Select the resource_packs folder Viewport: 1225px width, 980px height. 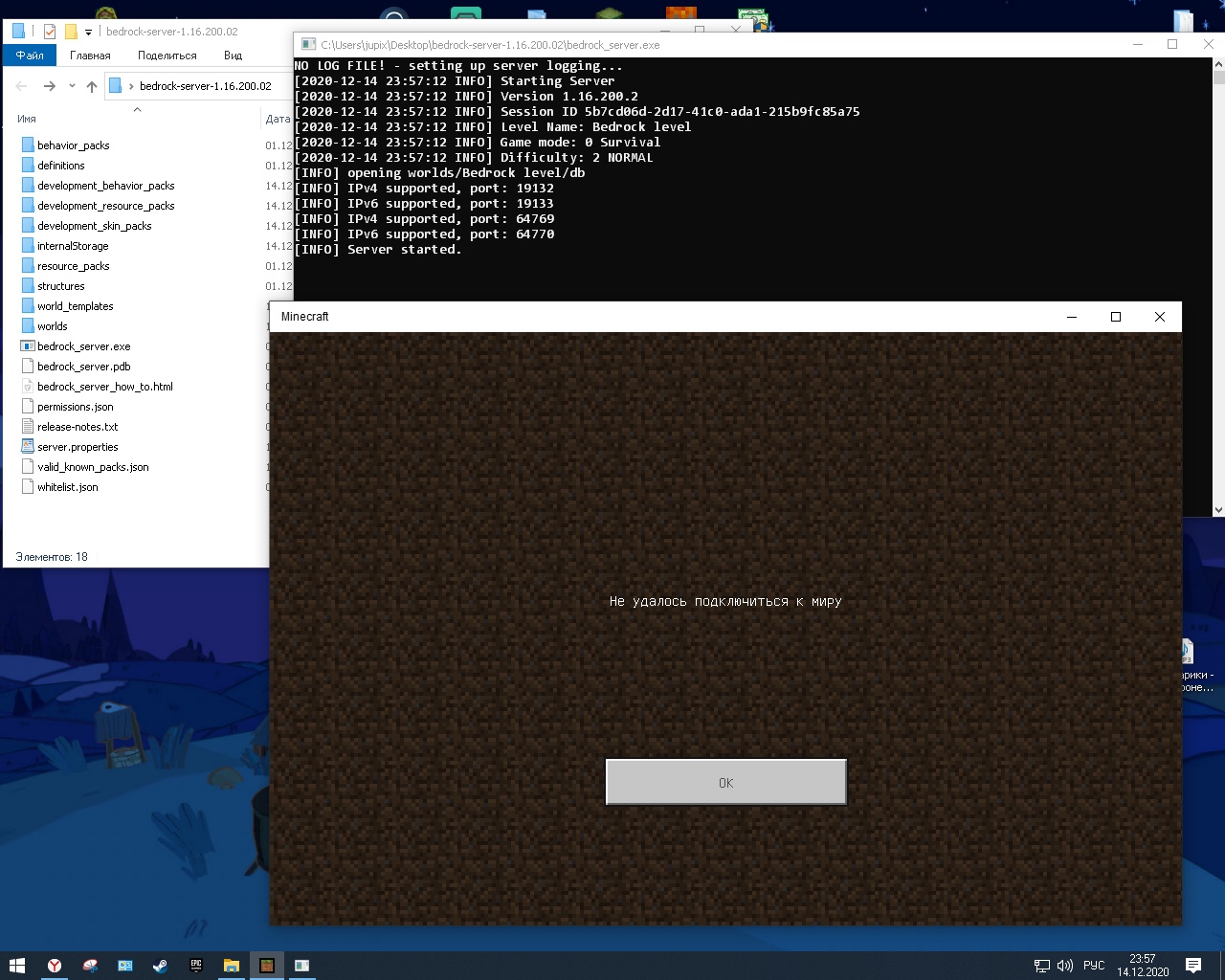[74, 266]
